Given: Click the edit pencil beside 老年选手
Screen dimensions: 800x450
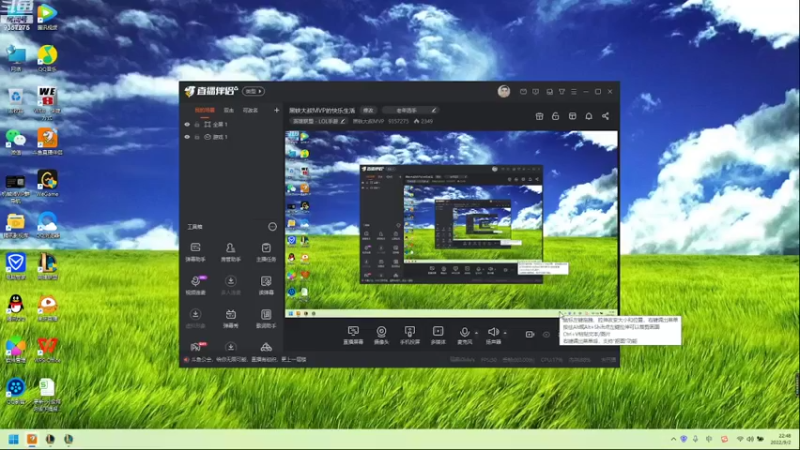Looking at the screenshot, I should click(434, 110).
